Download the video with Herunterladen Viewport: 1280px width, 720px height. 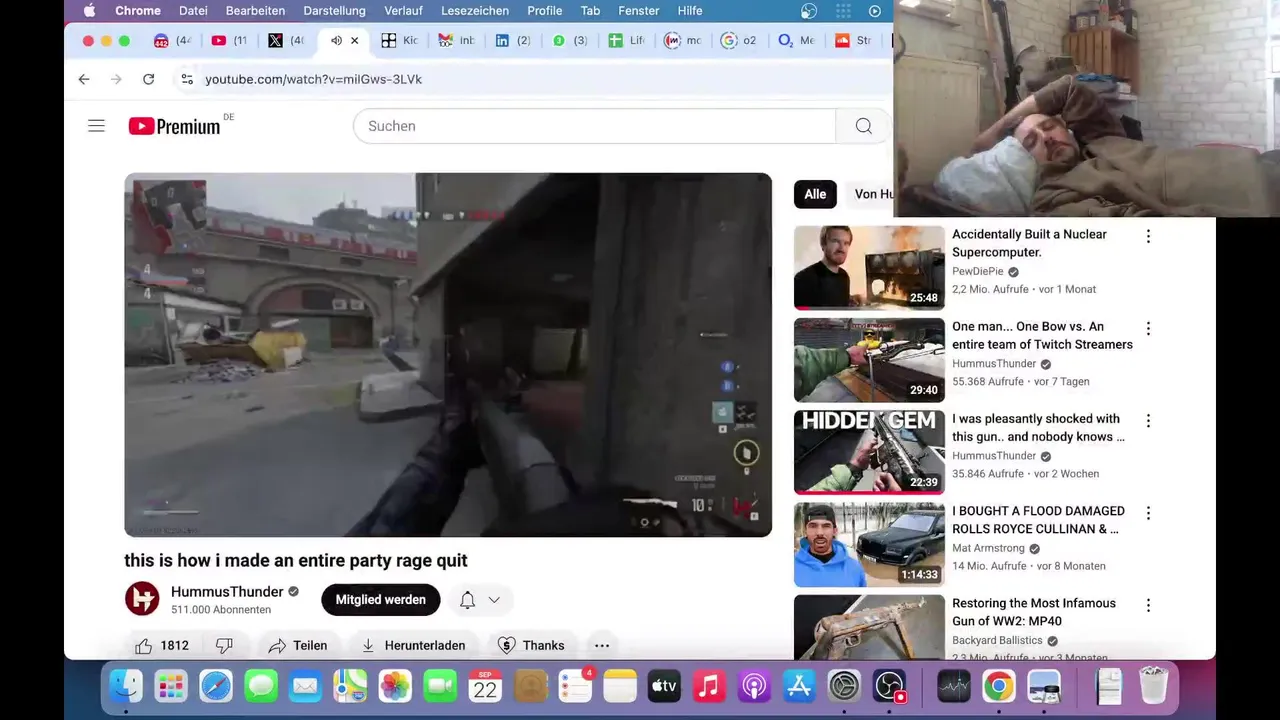[x=413, y=645]
